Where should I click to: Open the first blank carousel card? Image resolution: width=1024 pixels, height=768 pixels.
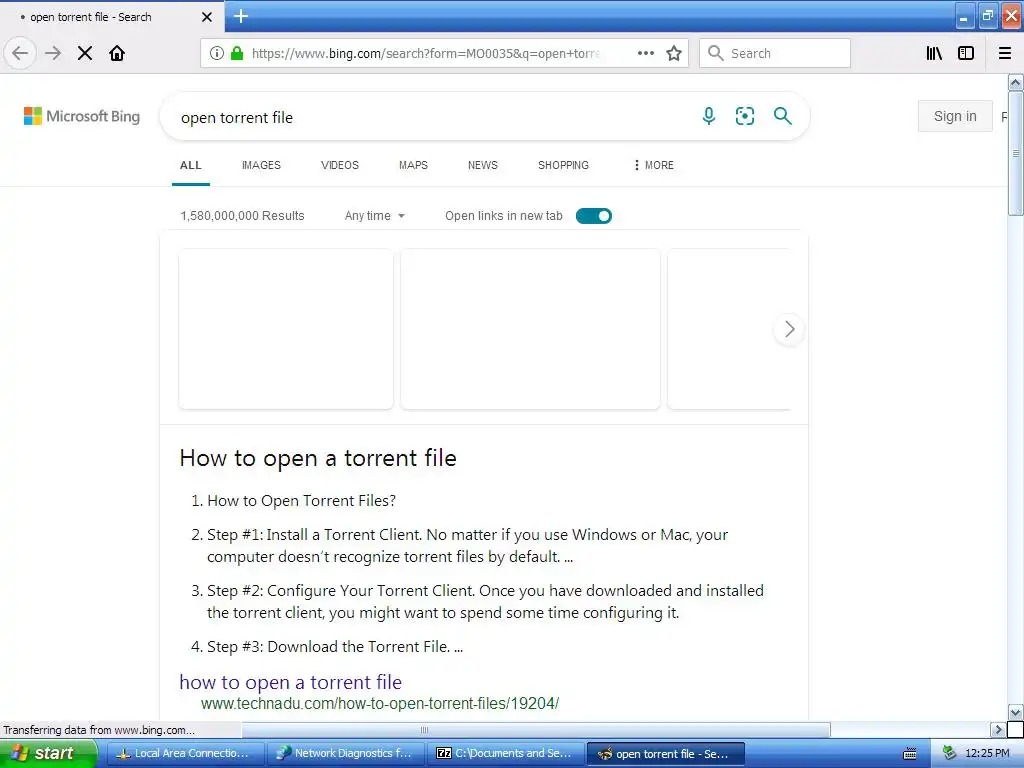(286, 329)
